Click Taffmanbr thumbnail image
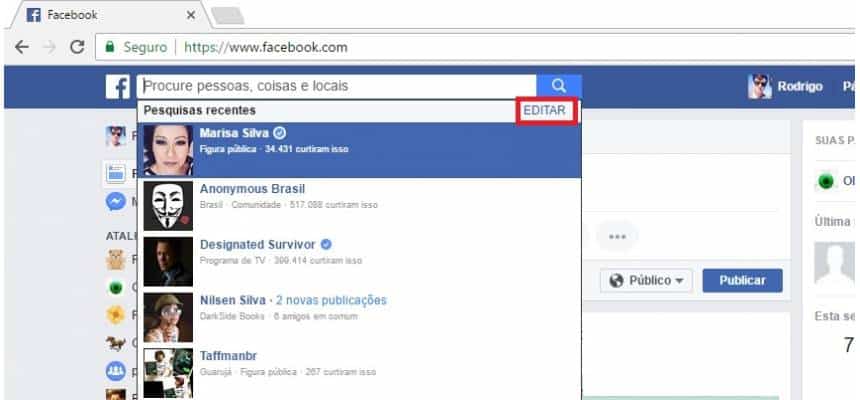This screenshot has width=860, height=400. (168, 373)
